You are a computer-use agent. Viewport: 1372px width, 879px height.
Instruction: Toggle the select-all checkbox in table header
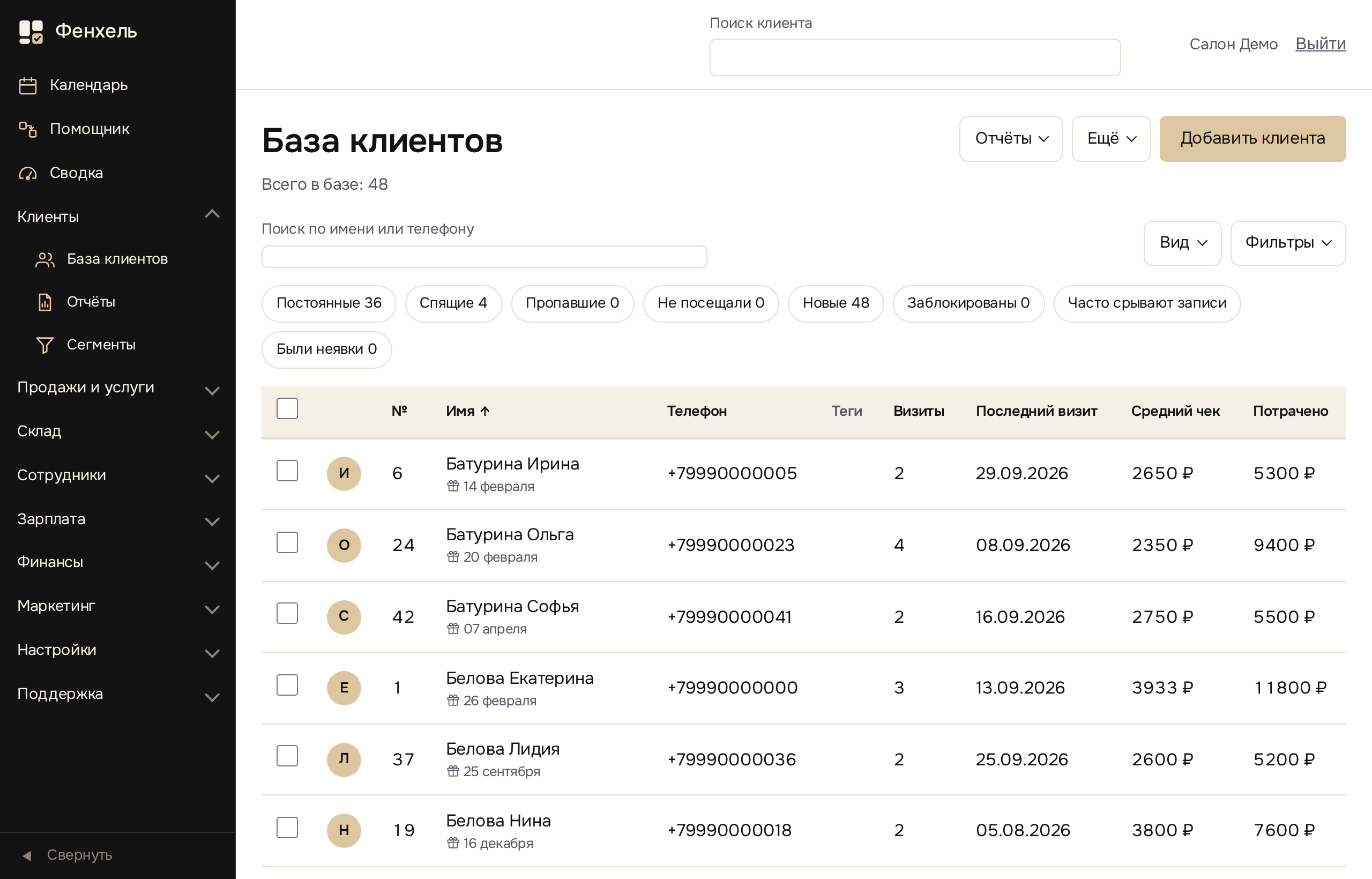287,408
